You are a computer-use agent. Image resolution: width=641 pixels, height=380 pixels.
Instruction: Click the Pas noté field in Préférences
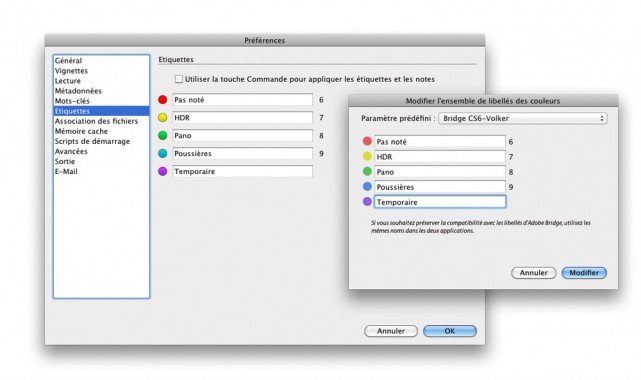(242, 100)
